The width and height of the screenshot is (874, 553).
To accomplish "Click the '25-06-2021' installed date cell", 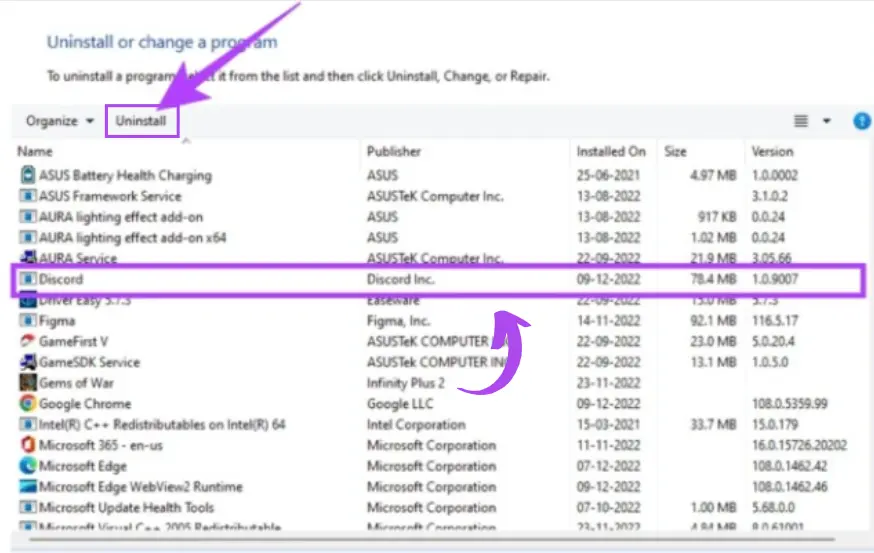I will pyautogui.click(x=608, y=176).
